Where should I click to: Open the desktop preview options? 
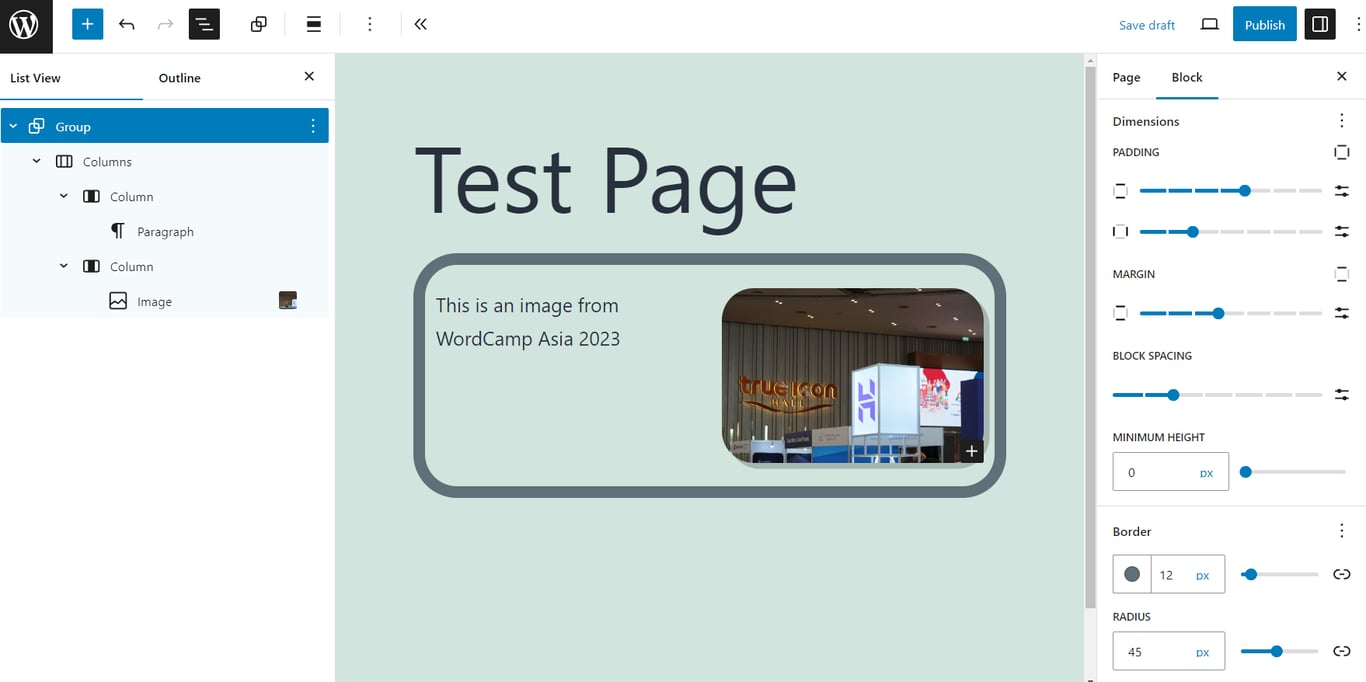pos(1209,24)
